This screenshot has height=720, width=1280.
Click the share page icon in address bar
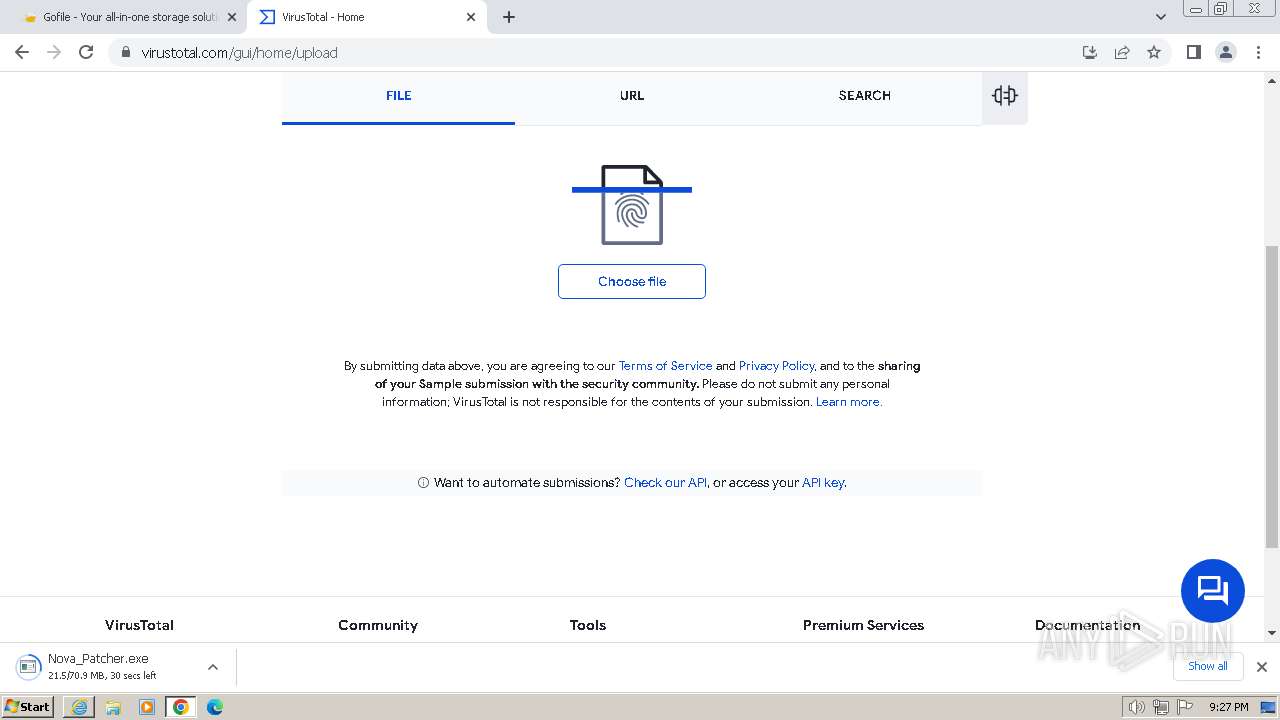point(1122,52)
